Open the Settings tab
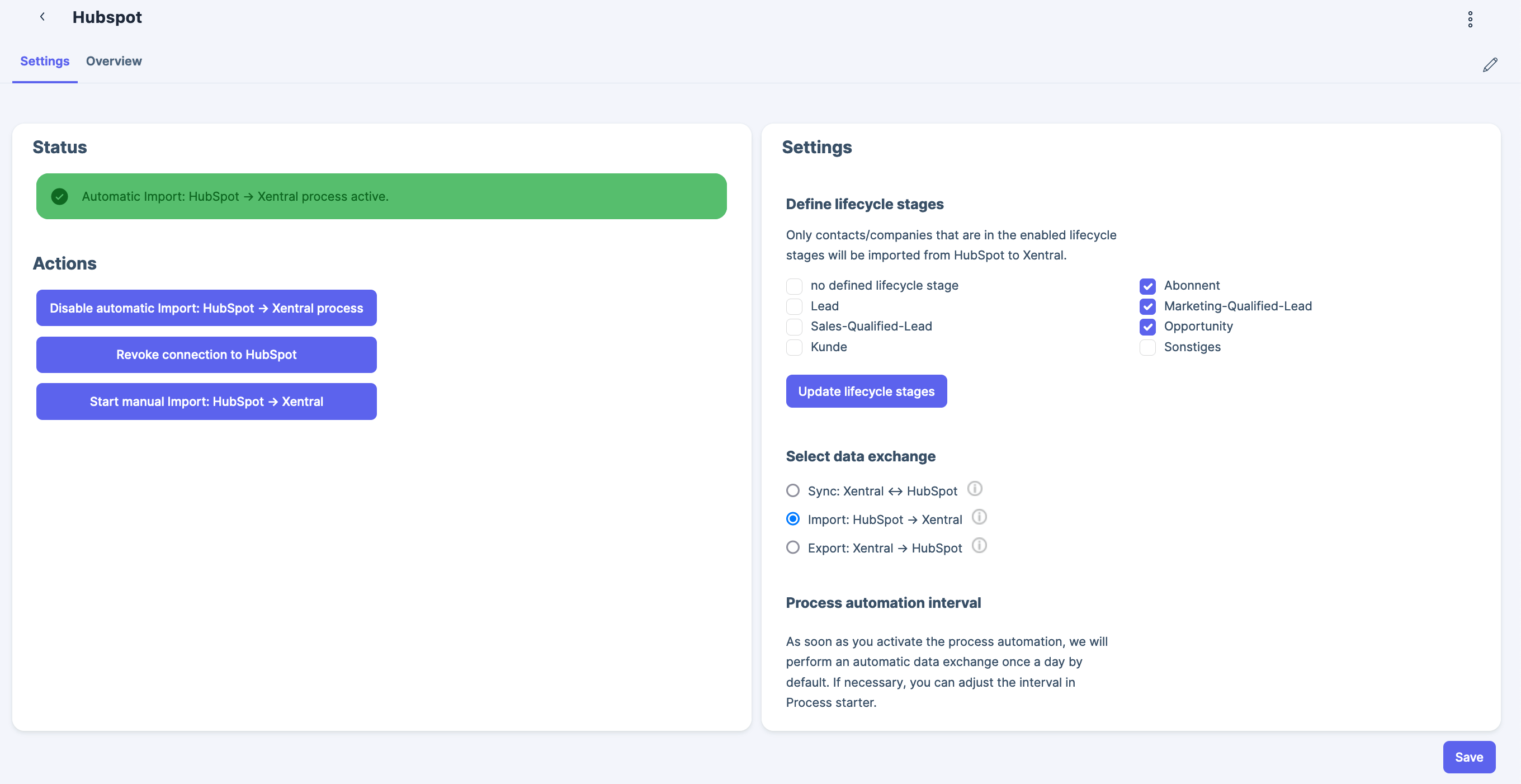The image size is (1521, 784). tap(44, 61)
